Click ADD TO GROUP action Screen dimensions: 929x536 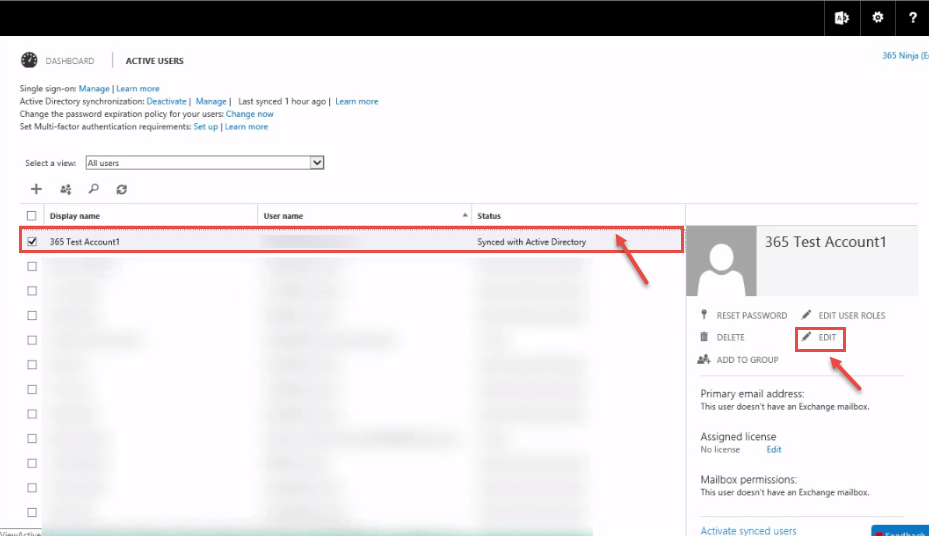747,360
